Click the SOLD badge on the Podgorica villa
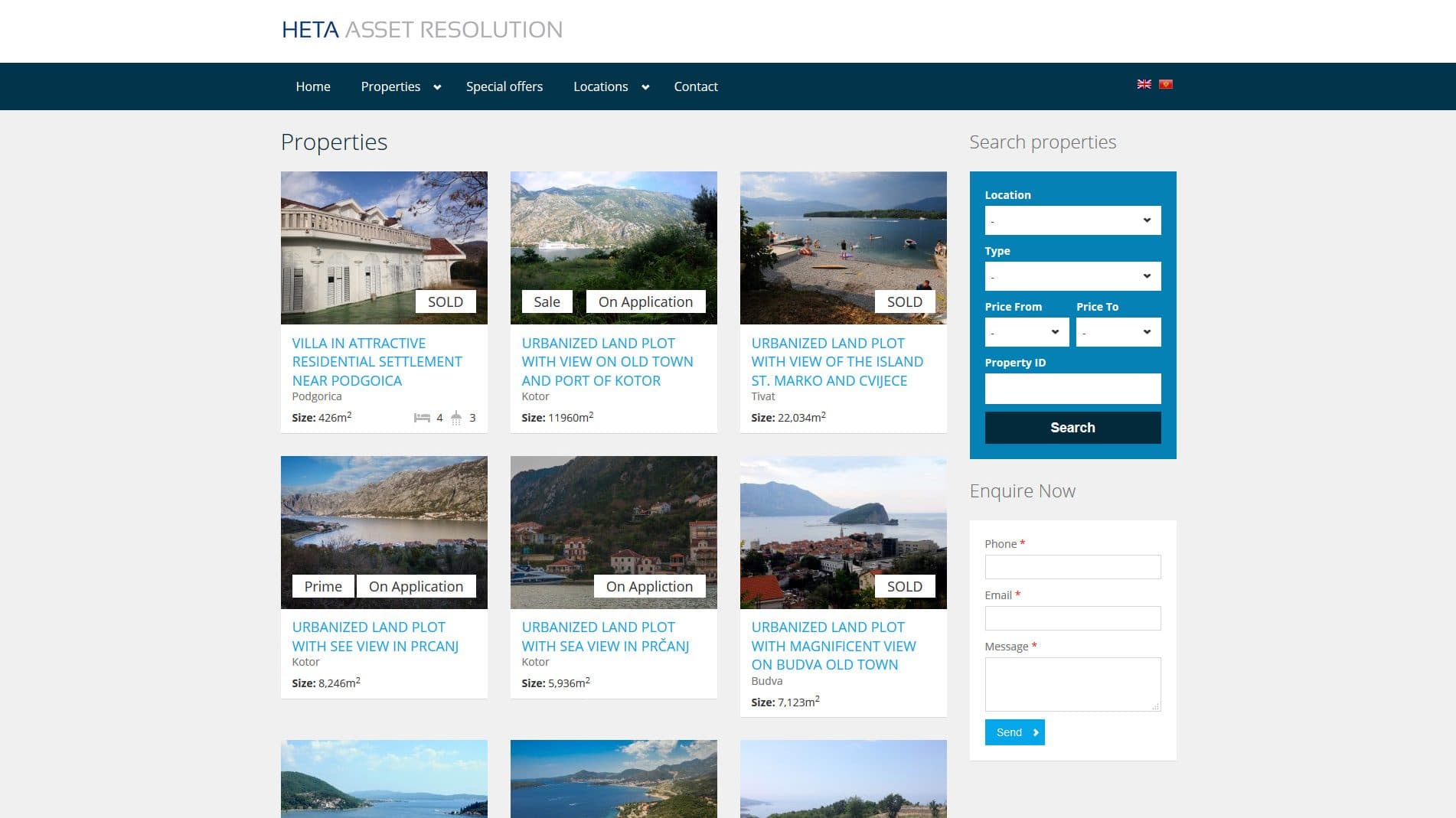1456x818 pixels. pyautogui.click(x=446, y=301)
